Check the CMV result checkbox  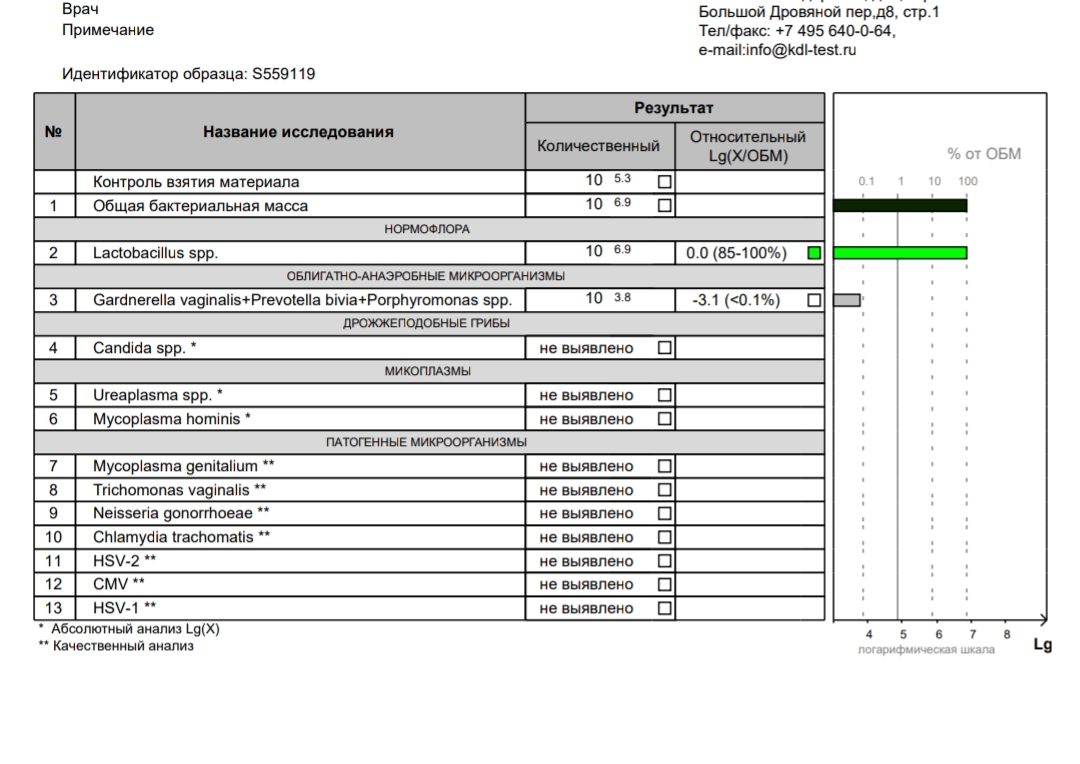665,585
